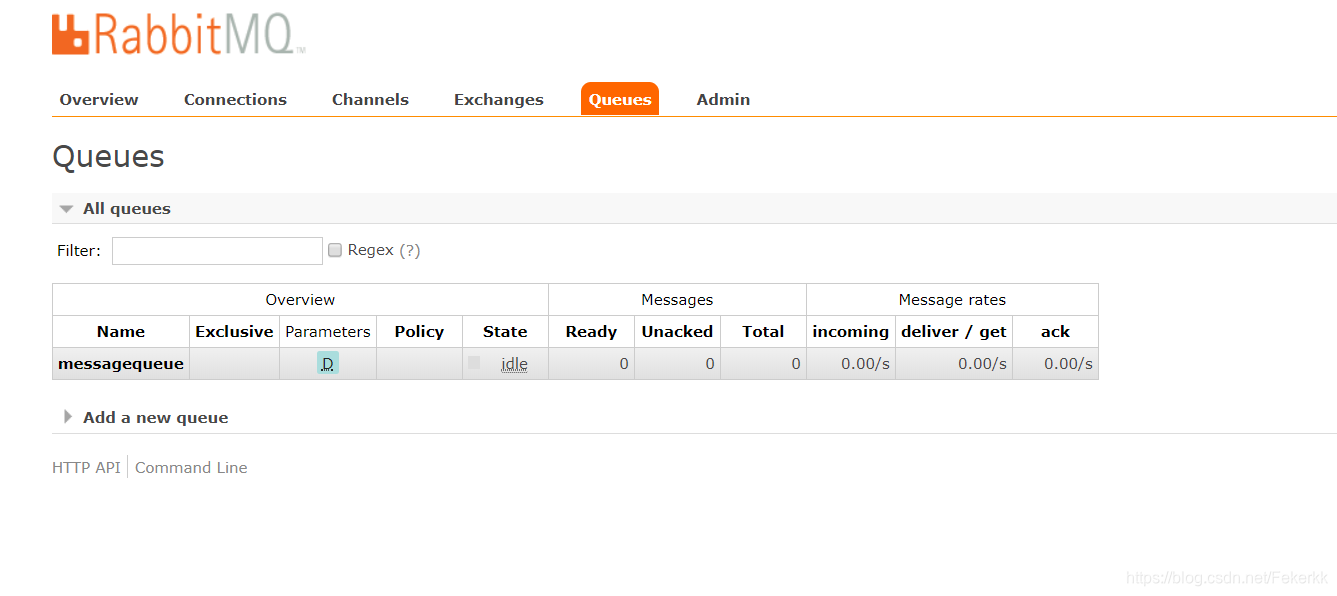The height and width of the screenshot is (596, 1337).
Task: Click the incoming 0.00/s rate value
Action: (865, 364)
